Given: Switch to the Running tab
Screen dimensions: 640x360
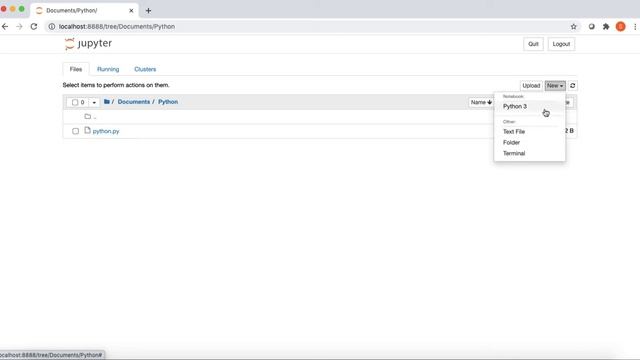Looking at the screenshot, I should tap(108, 69).
